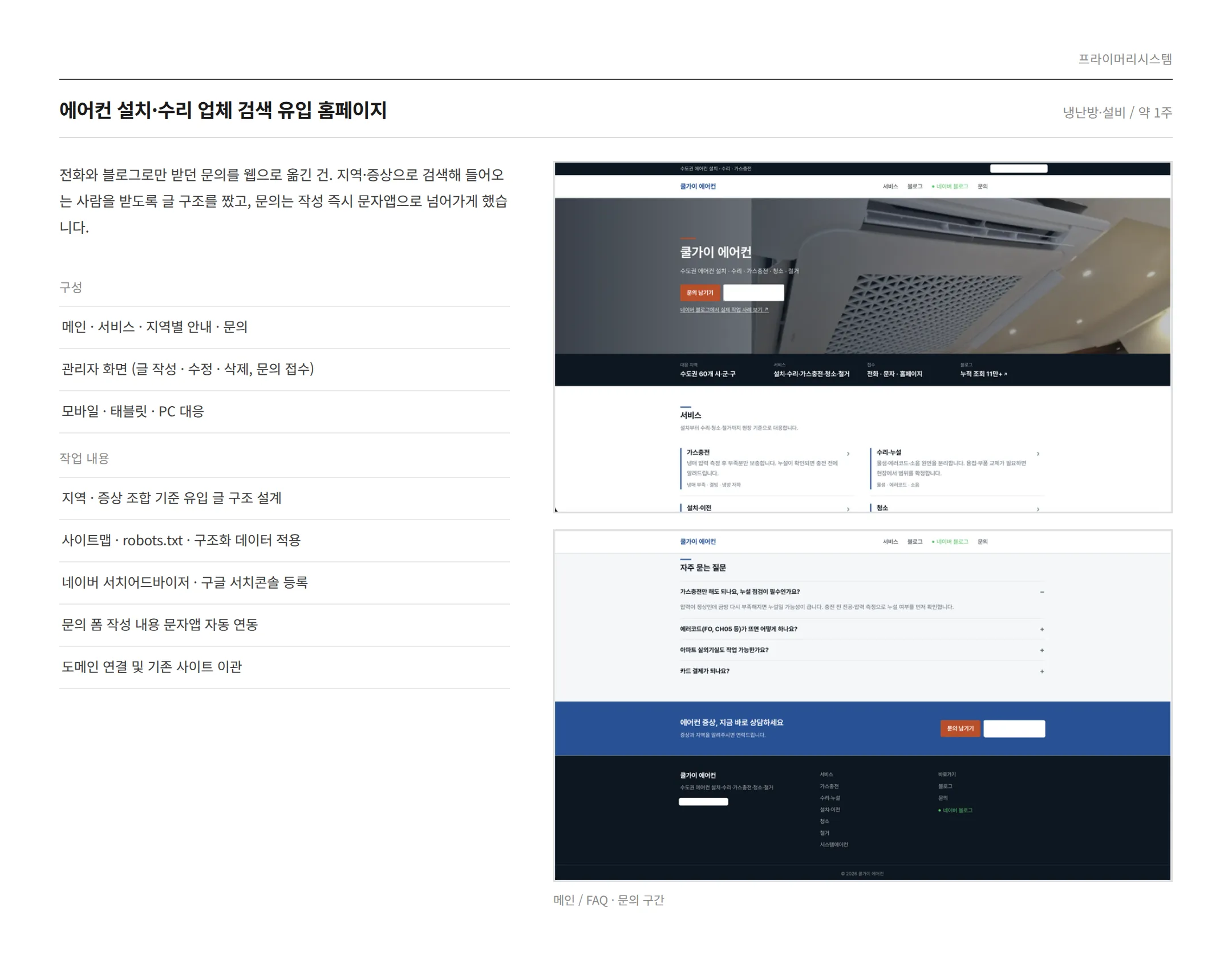Click the '작업 내용' section label

pyautogui.click(x=84, y=458)
